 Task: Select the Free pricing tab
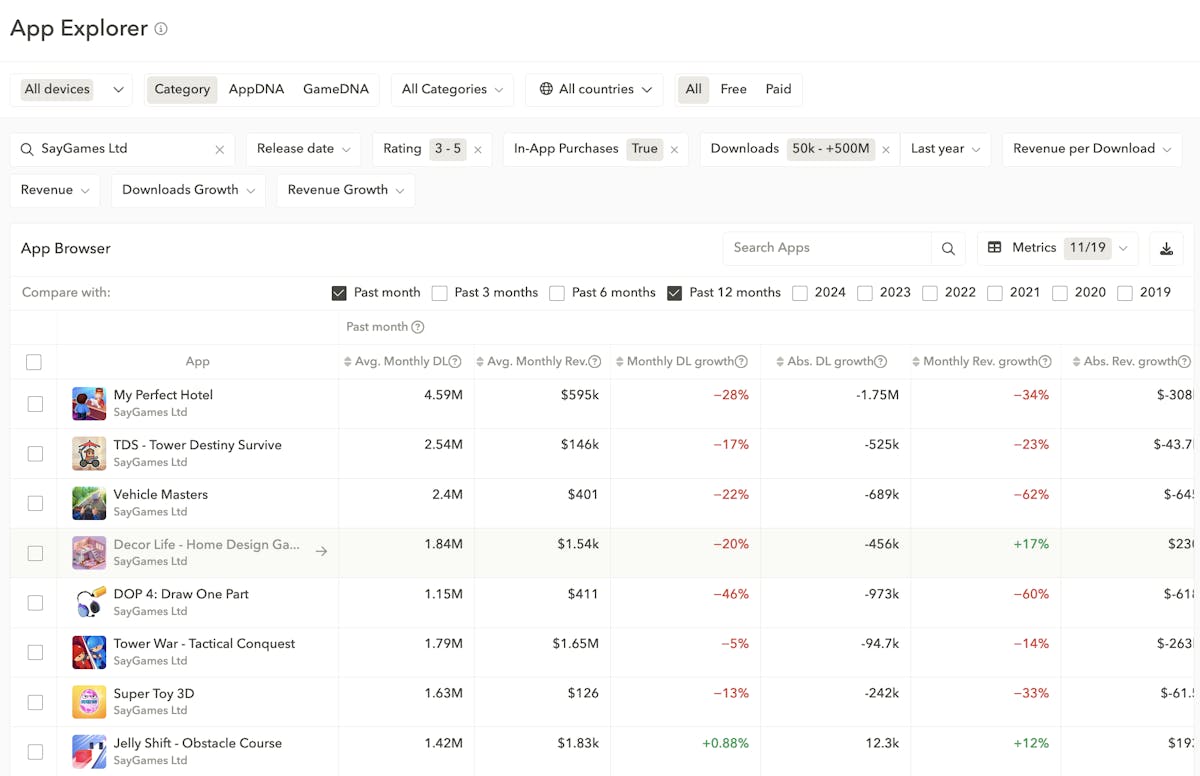[x=734, y=89]
